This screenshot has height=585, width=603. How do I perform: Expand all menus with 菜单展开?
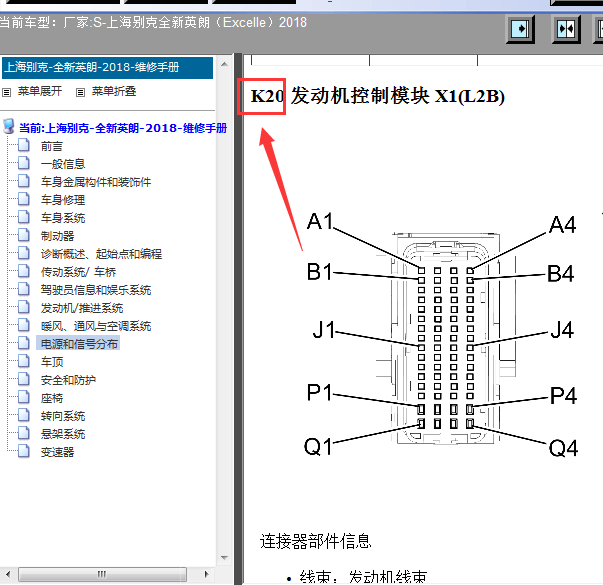tap(40, 92)
